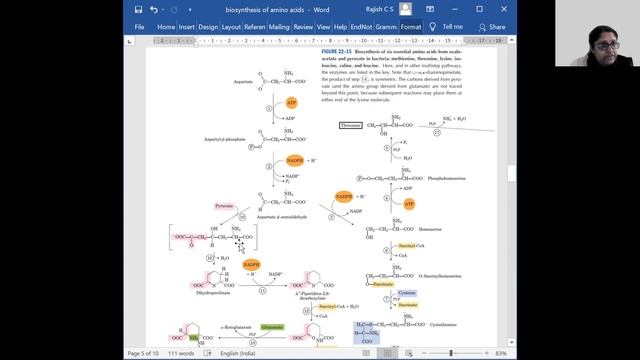The width and height of the screenshot is (640, 360).
Task: Open the References tab
Action: pos(255,27)
